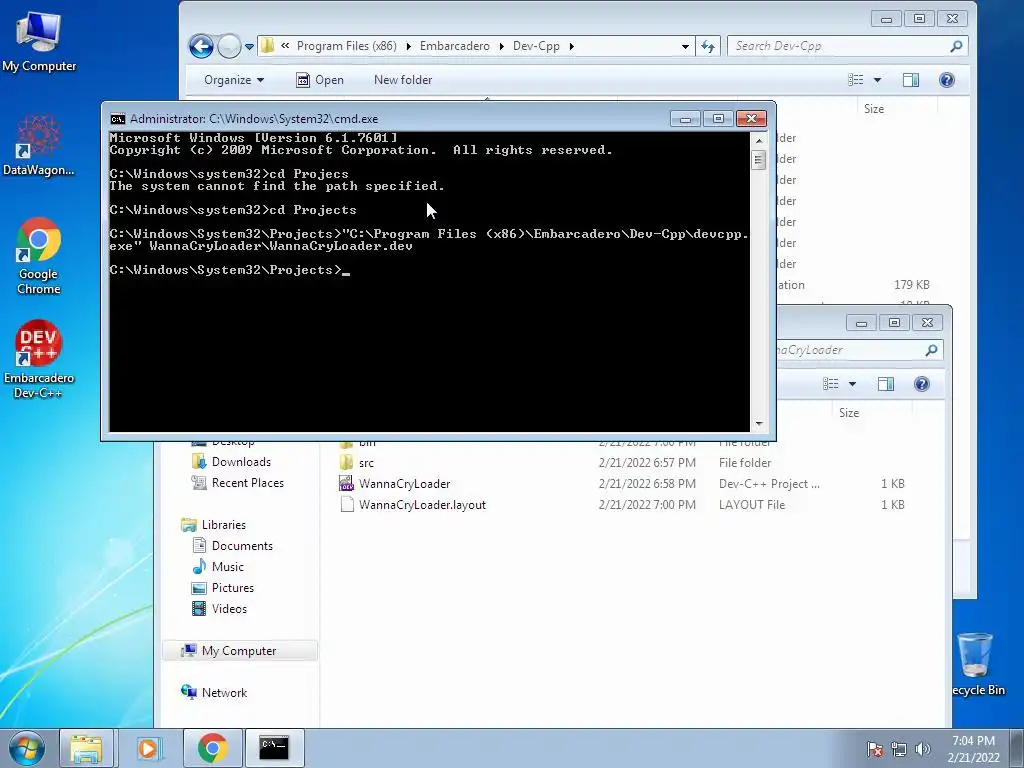Click Dev-Cpp breadcrumb segment

click(x=536, y=46)
